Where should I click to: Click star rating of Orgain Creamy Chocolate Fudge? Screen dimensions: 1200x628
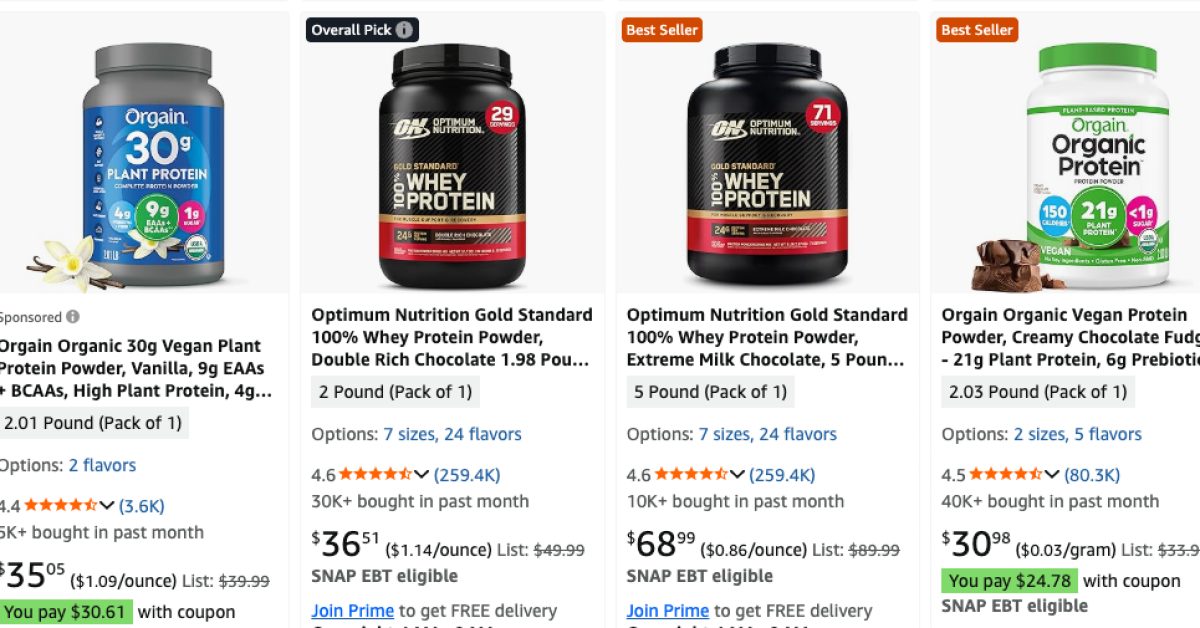point(1005,475)
